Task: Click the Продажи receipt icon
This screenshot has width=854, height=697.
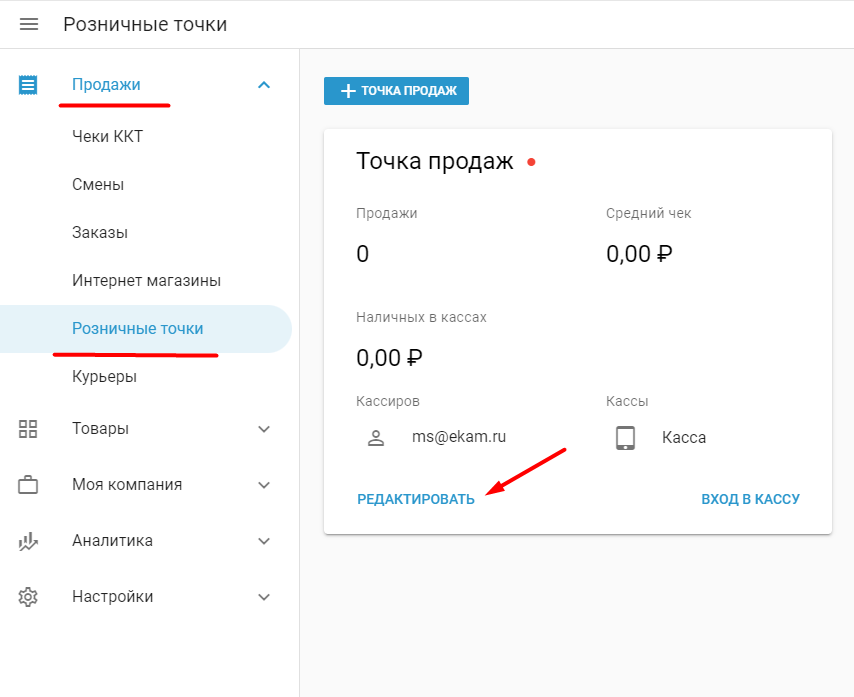Action: (x=28, y=85)
